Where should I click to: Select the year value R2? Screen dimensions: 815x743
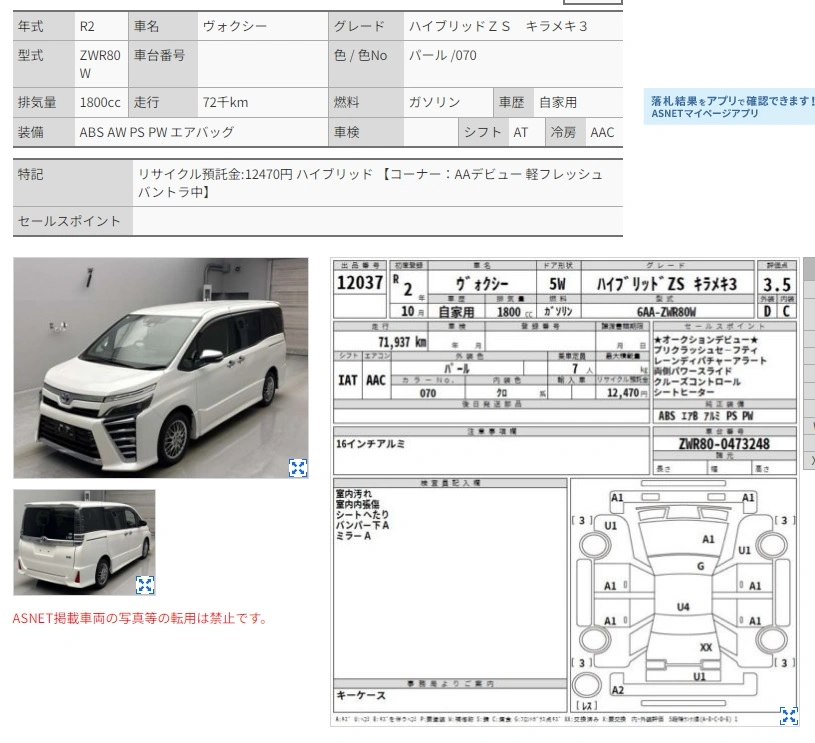(x=87, y=27)
